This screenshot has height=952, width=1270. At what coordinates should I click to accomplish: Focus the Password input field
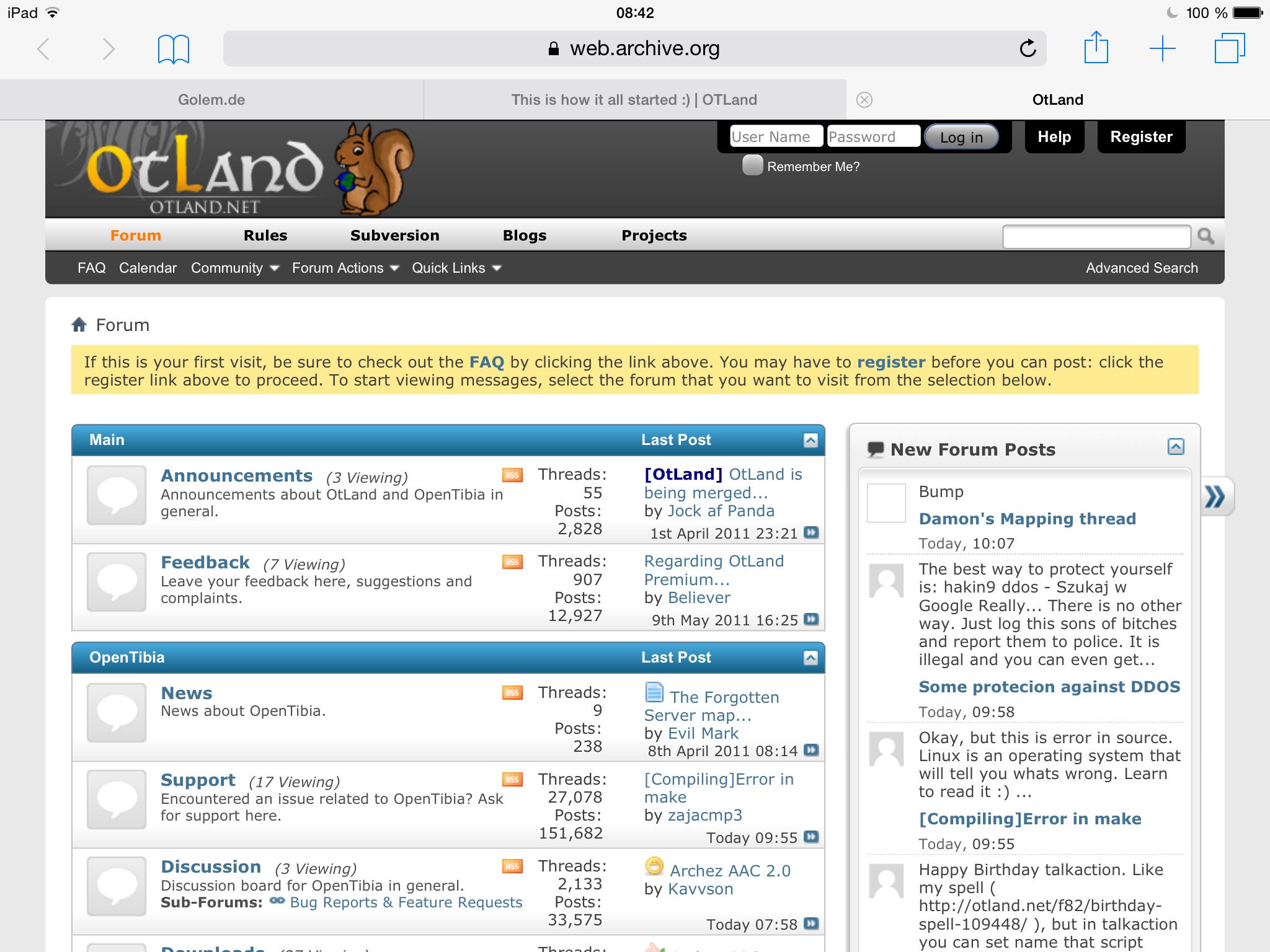(x=873, y=137)
